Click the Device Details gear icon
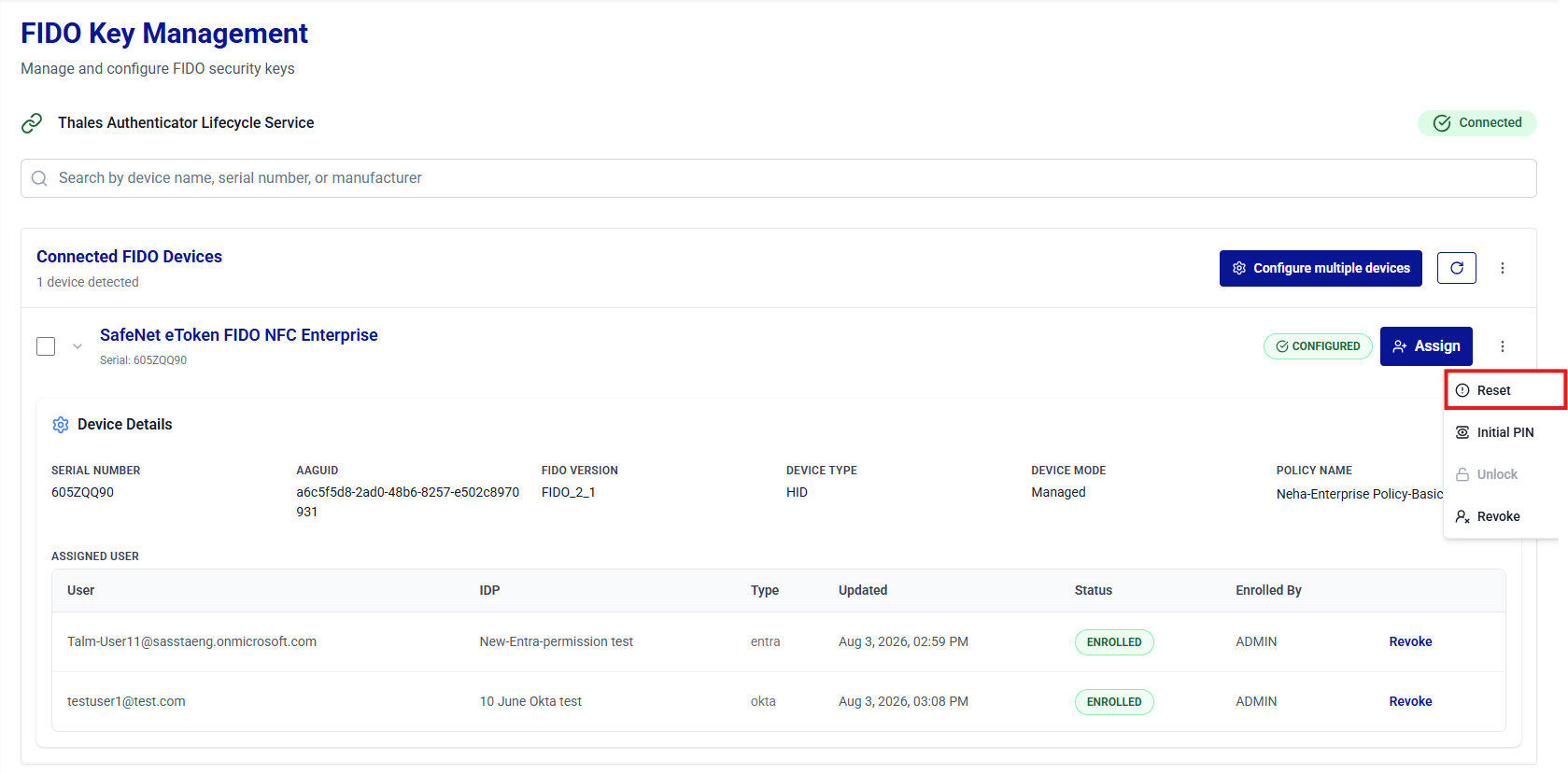The image size is (1568, 774). click(61, 425)
